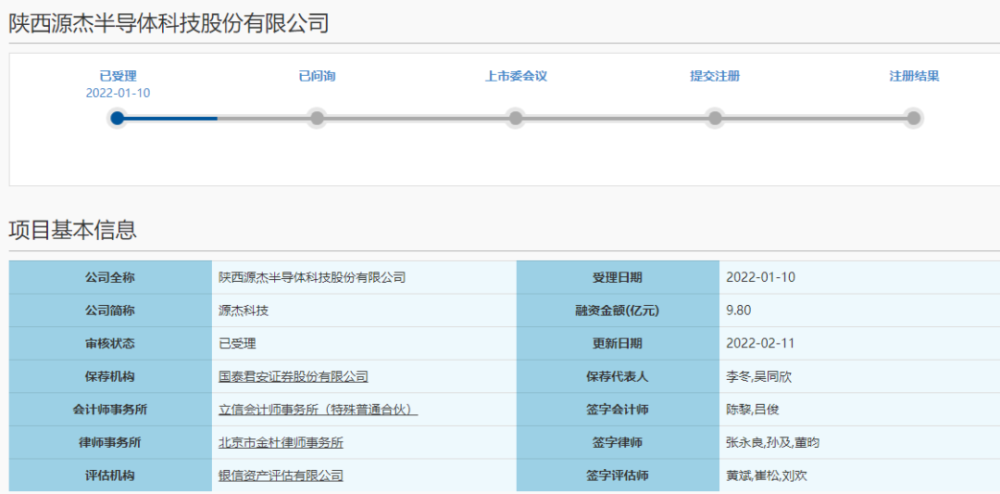Select the 注册结果 stage label
The image size is (1000, 494).
pyautogui.click(x=914, y=76)
